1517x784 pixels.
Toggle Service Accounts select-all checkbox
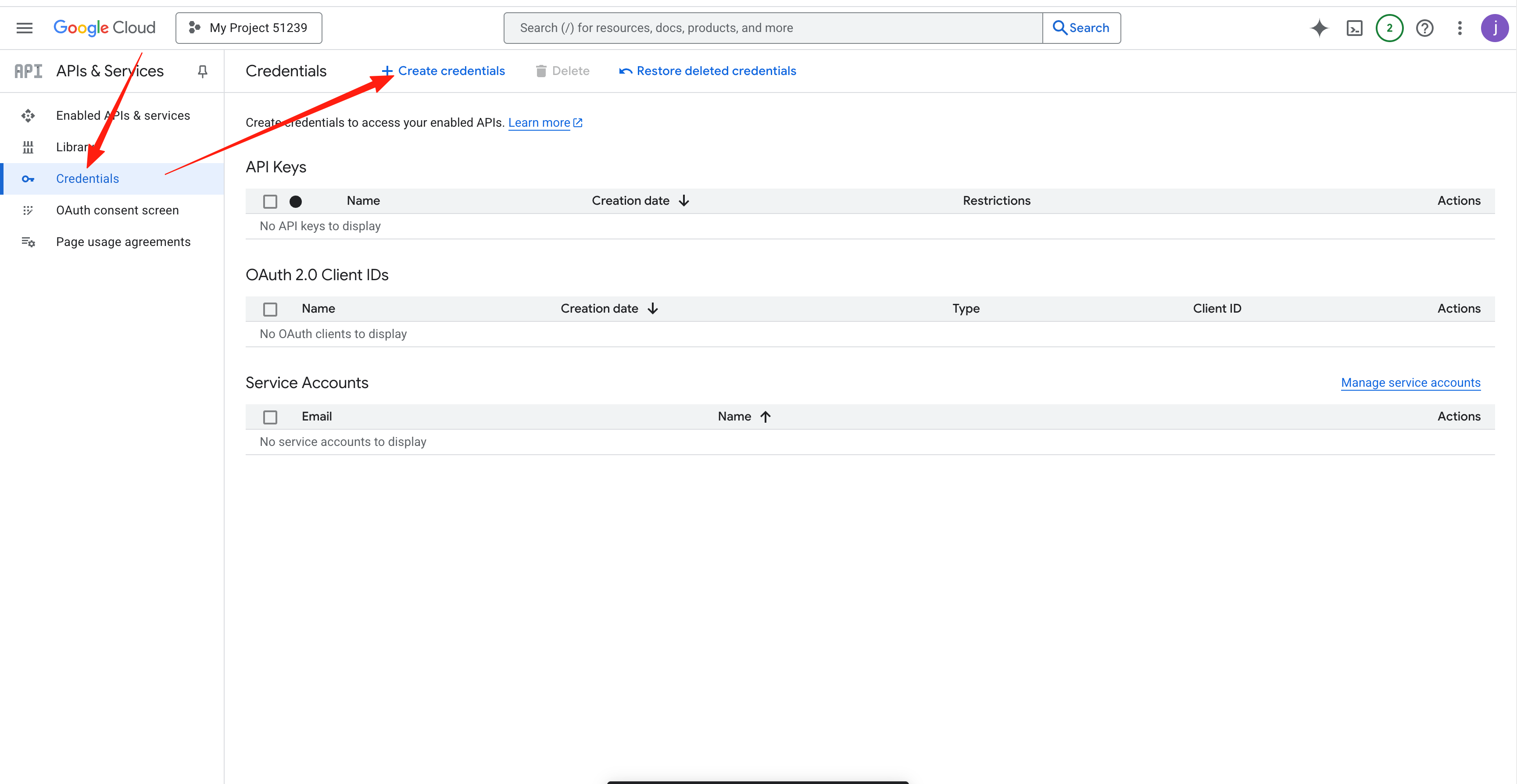[x=270, y=417]
